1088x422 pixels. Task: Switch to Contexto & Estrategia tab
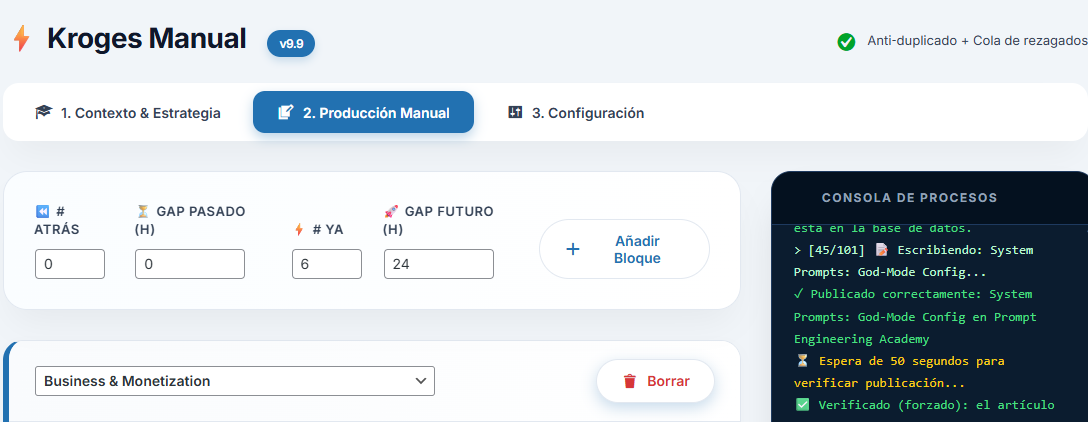point(128,113)
